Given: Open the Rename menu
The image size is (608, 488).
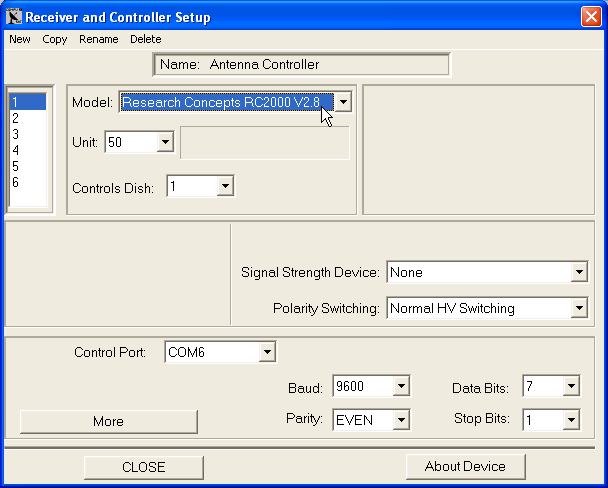Looking at the screenshot, I should pos(98,39).
